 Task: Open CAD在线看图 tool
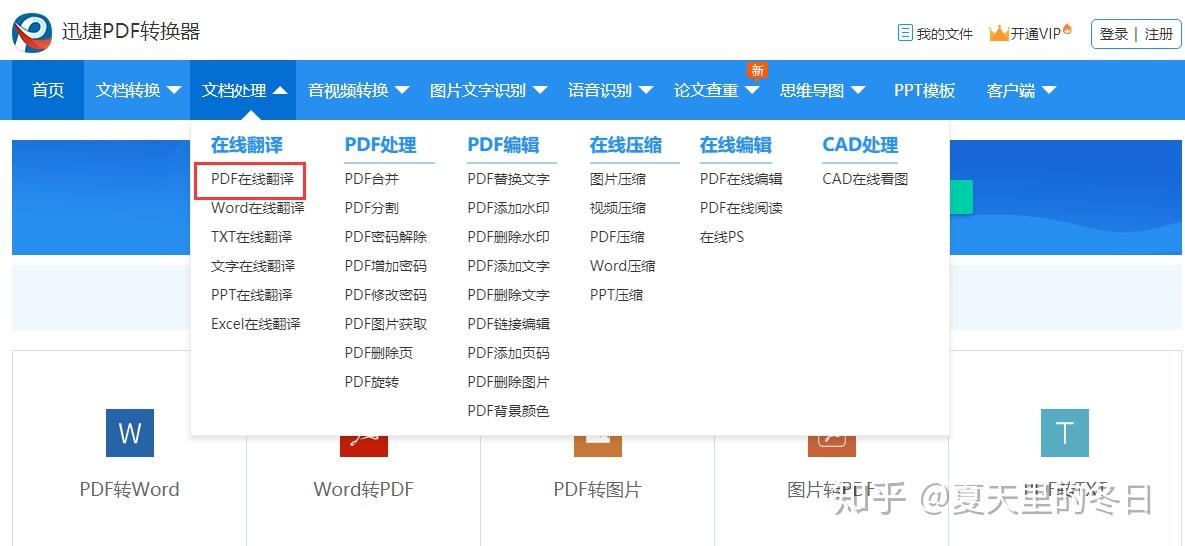pyautogui.click(x=865, y=179)
